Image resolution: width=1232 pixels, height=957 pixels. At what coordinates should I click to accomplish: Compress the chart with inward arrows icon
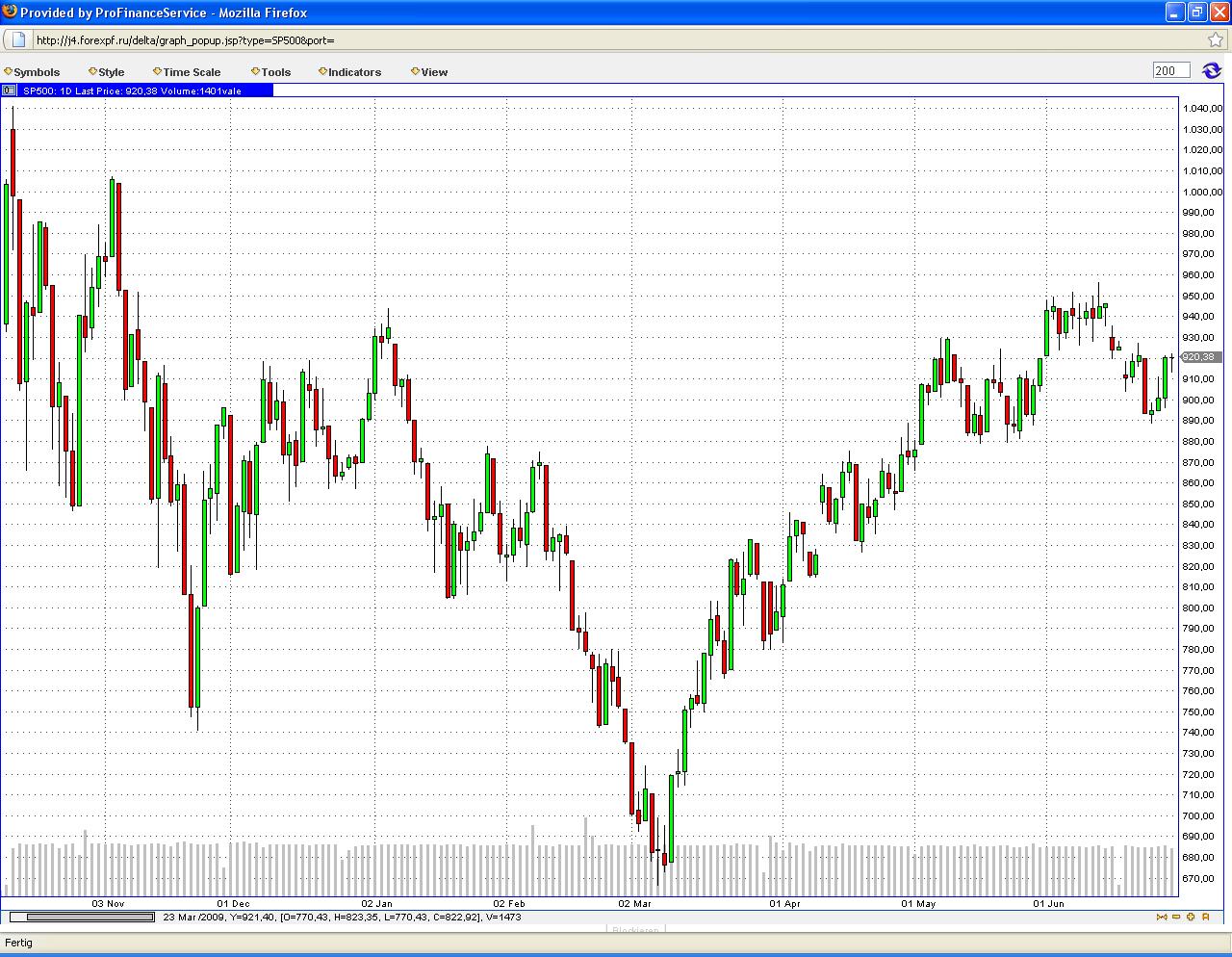point(1161,917)
